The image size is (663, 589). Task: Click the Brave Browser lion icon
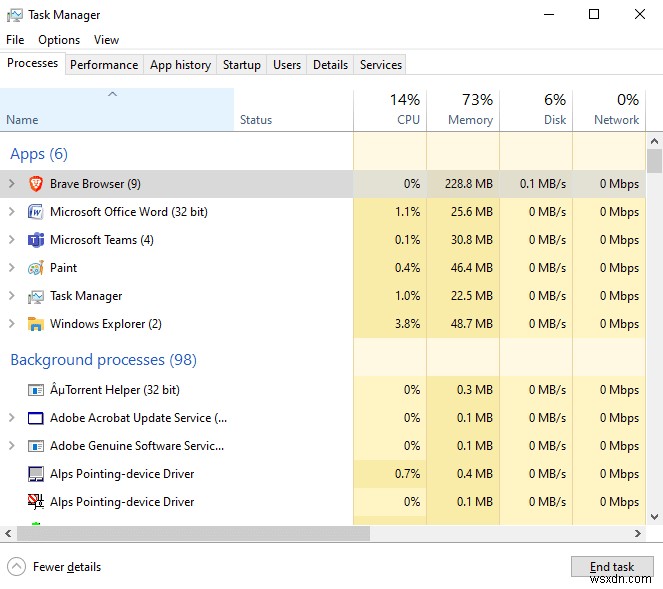[x=36, y=184]
